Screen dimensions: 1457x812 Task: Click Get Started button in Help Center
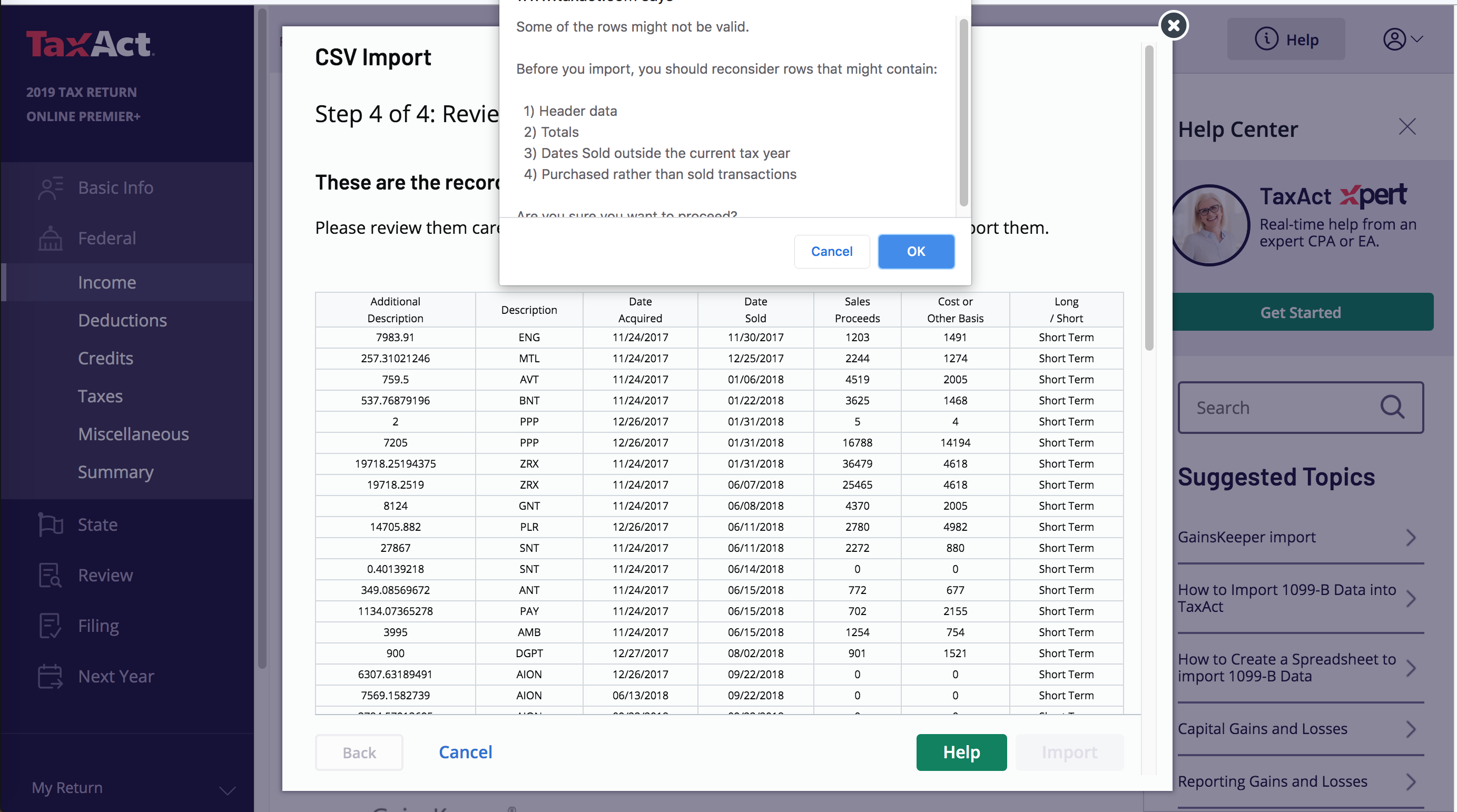(x=1301, y=312)
